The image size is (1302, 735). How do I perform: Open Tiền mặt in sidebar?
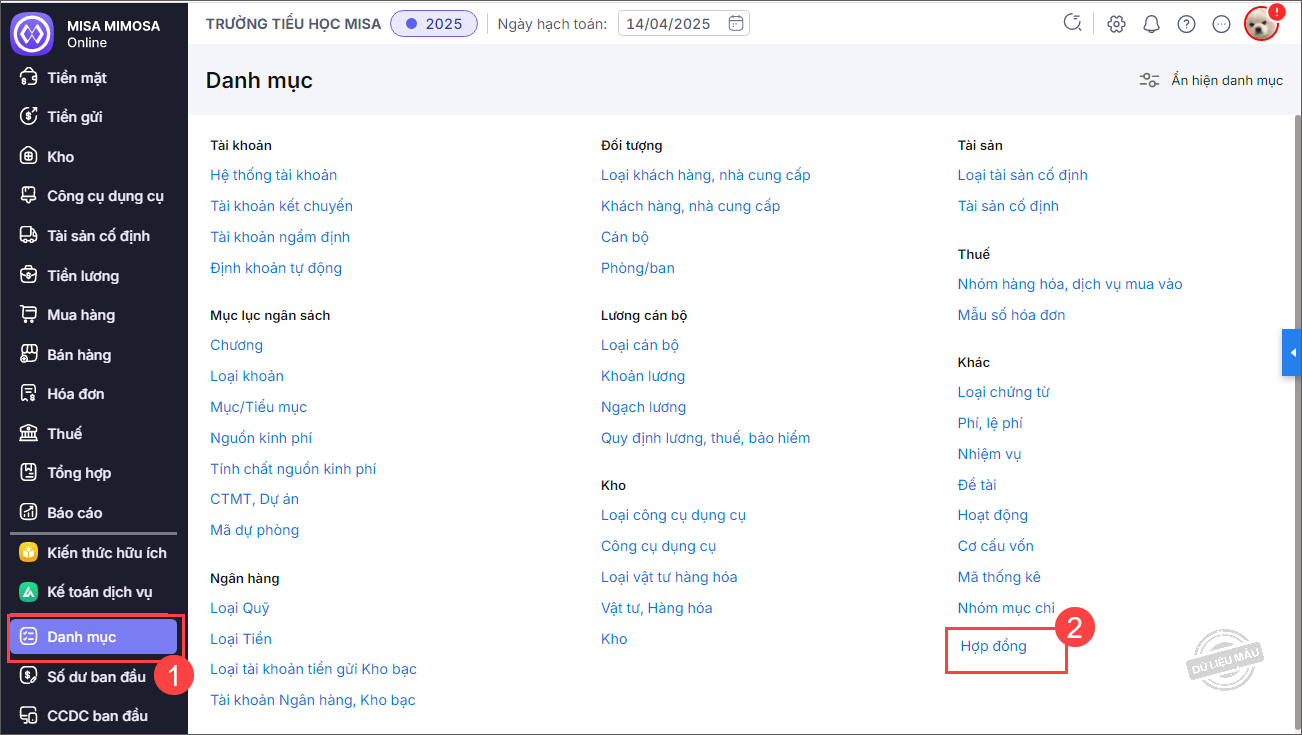point(77,78)
